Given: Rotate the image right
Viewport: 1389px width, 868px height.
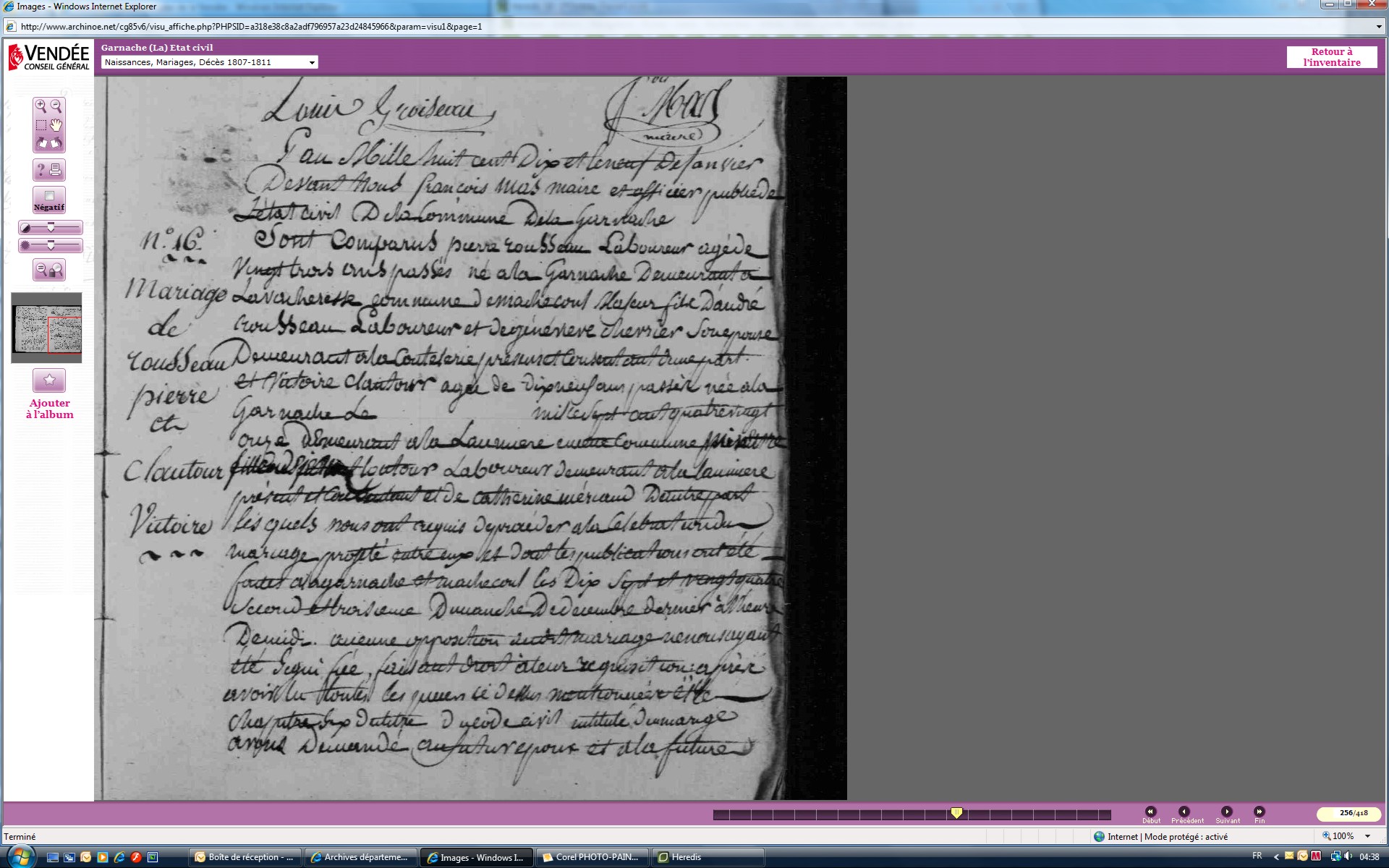Looking at the screenshot, I should (x=56, y=143).
